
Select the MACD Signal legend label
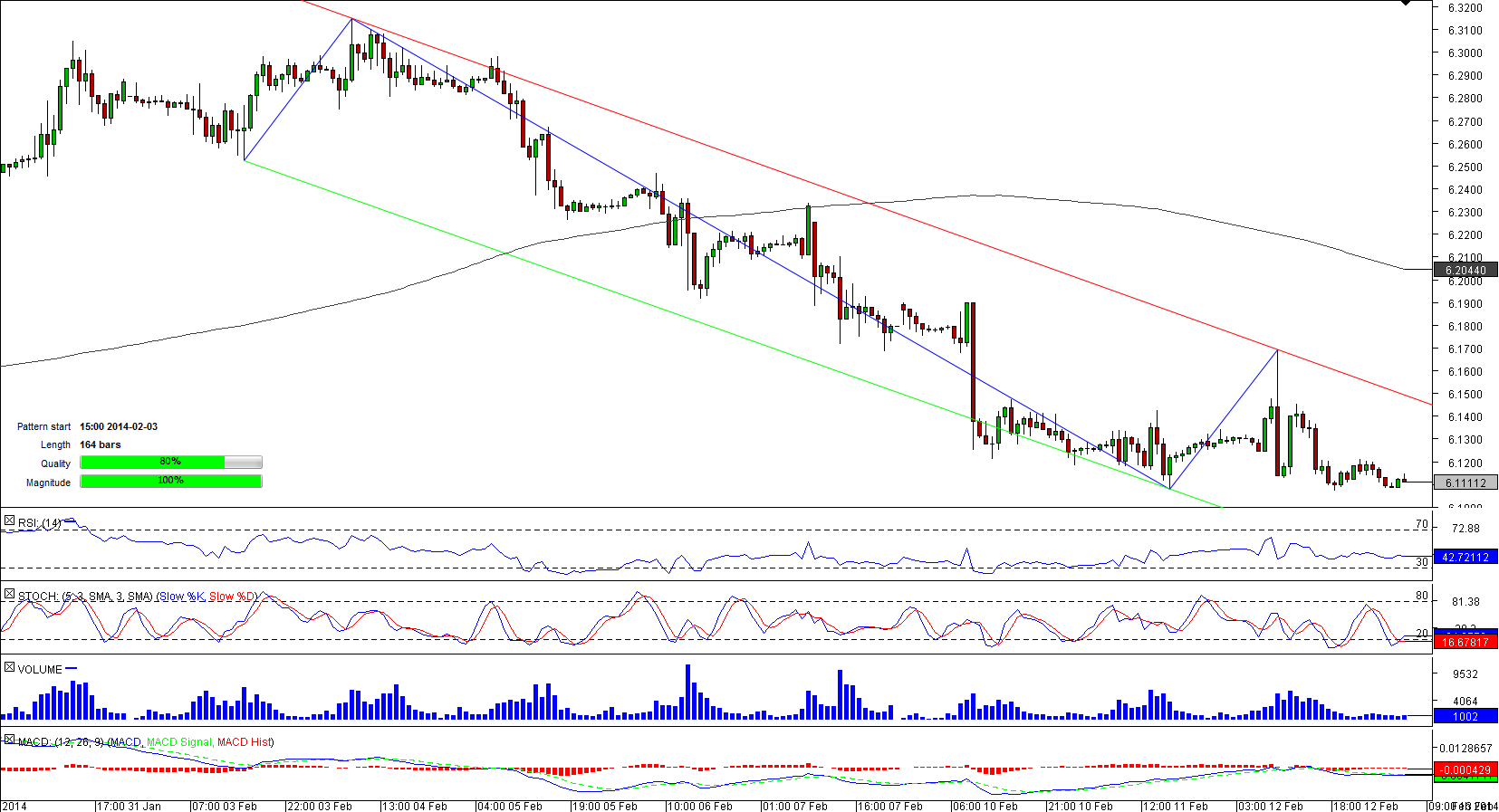(178, 742)
